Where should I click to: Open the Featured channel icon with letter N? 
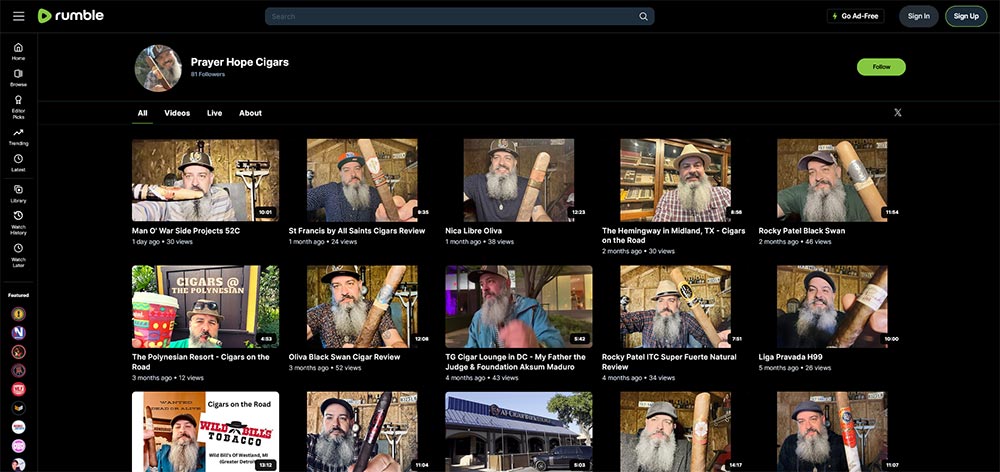point(18,332)
